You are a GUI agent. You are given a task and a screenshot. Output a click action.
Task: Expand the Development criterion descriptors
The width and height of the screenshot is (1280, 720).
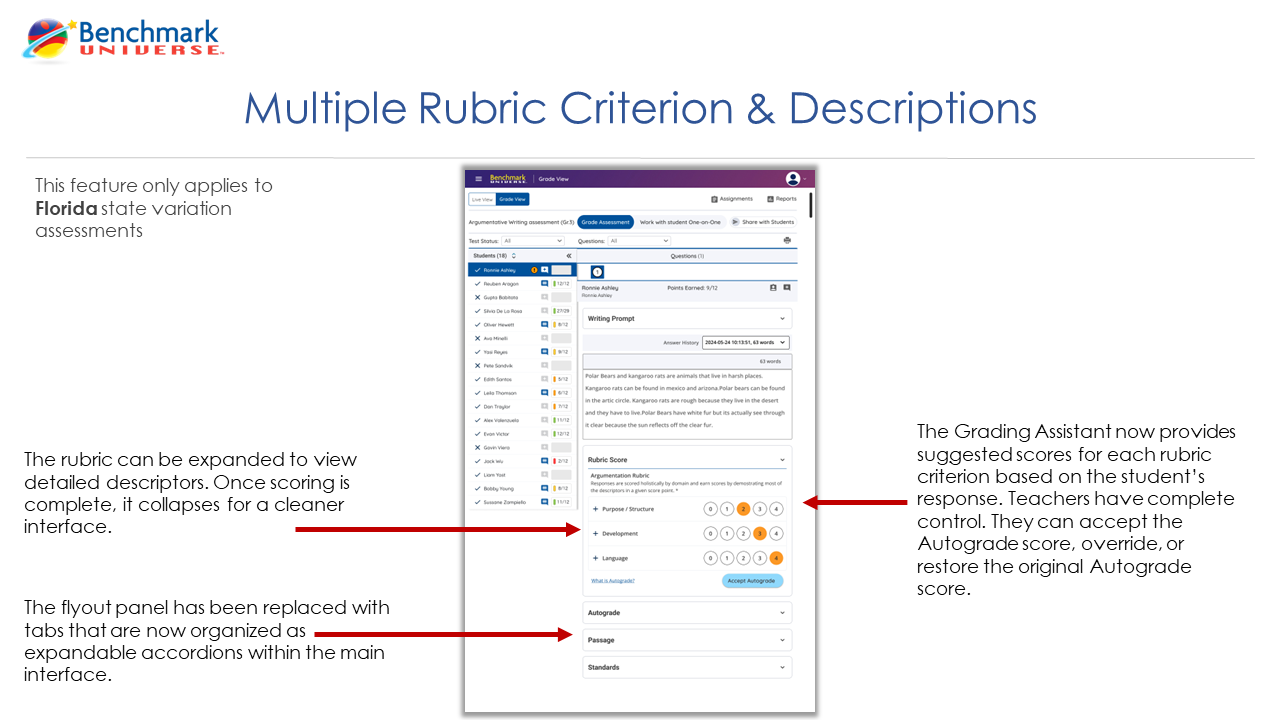pos(595,534)
